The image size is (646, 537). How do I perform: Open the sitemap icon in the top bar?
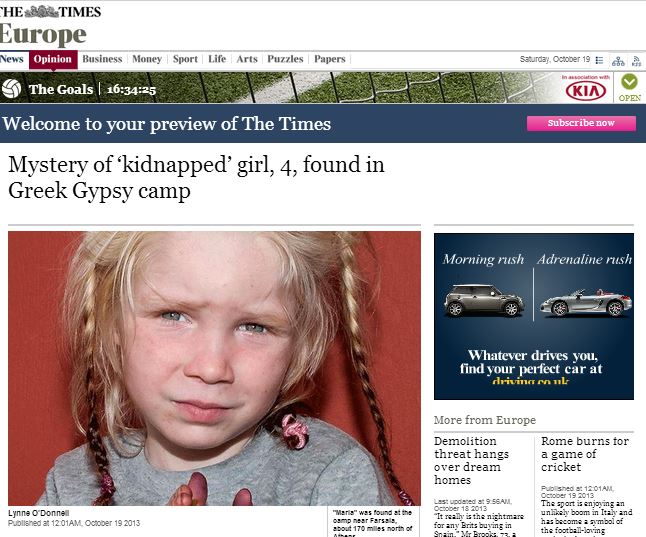point(618,61)
